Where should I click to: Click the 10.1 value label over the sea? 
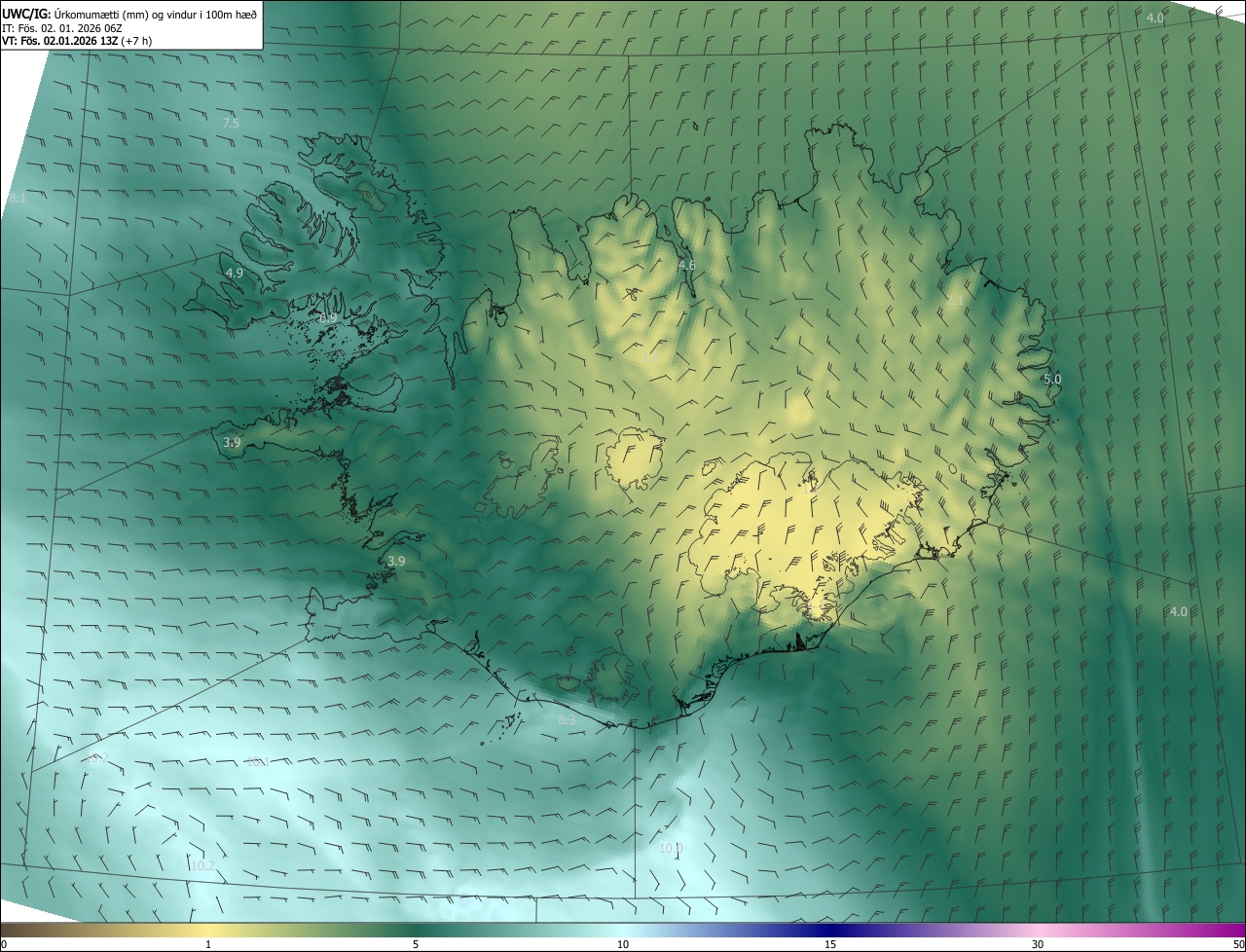258,762
